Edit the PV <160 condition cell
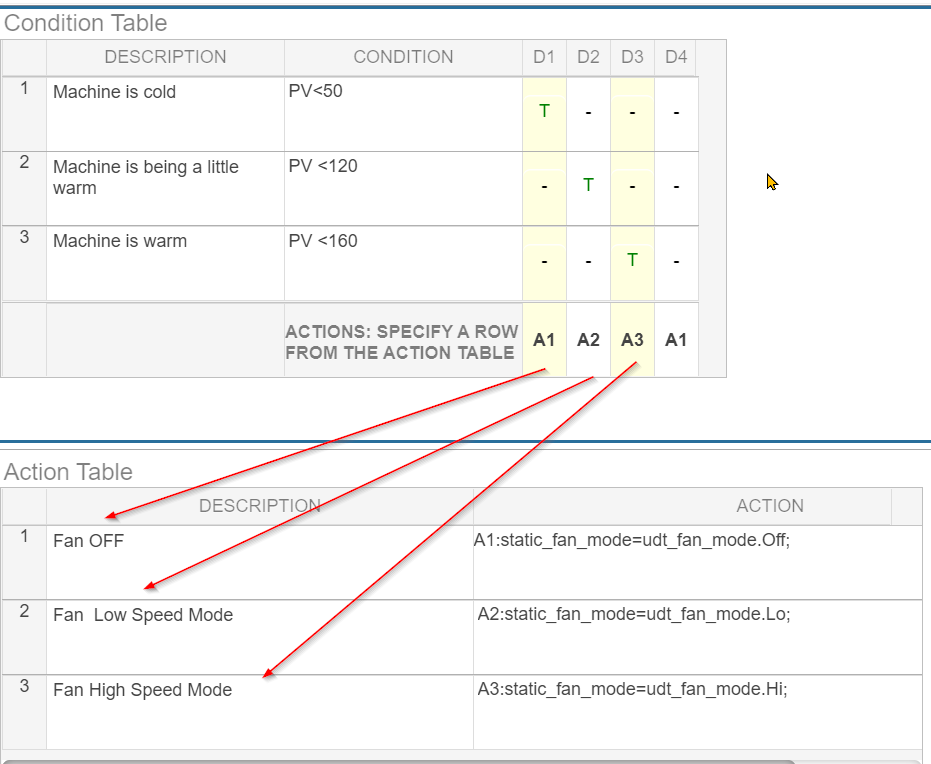 tap(403, 264)
